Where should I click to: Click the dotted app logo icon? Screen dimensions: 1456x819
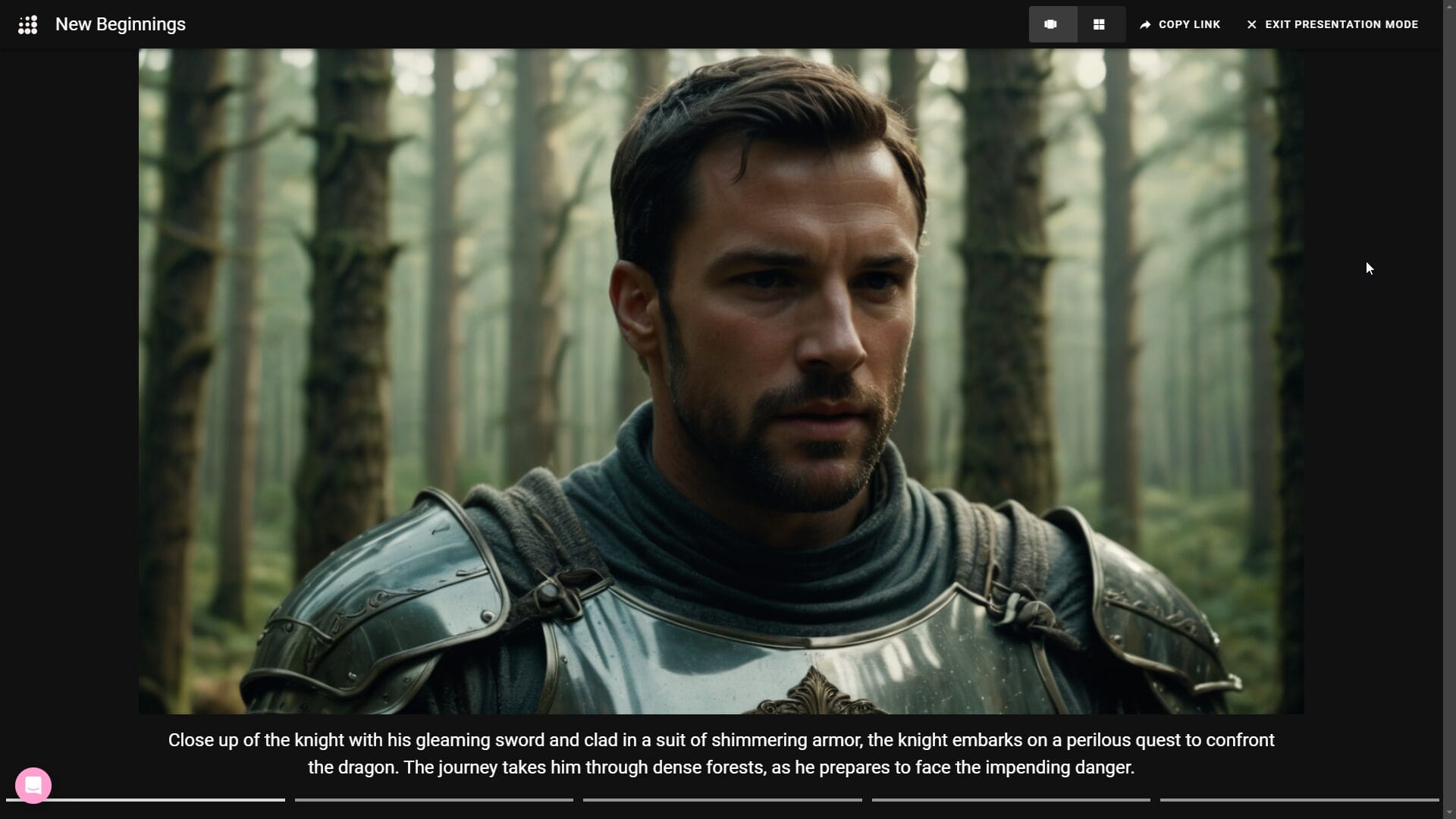tap(28, 25)
